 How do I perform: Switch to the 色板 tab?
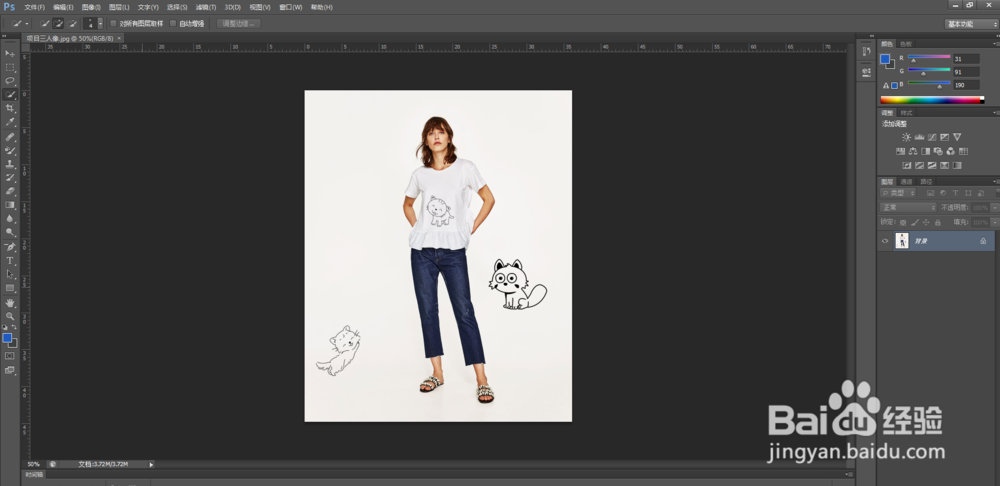[906, 43]
